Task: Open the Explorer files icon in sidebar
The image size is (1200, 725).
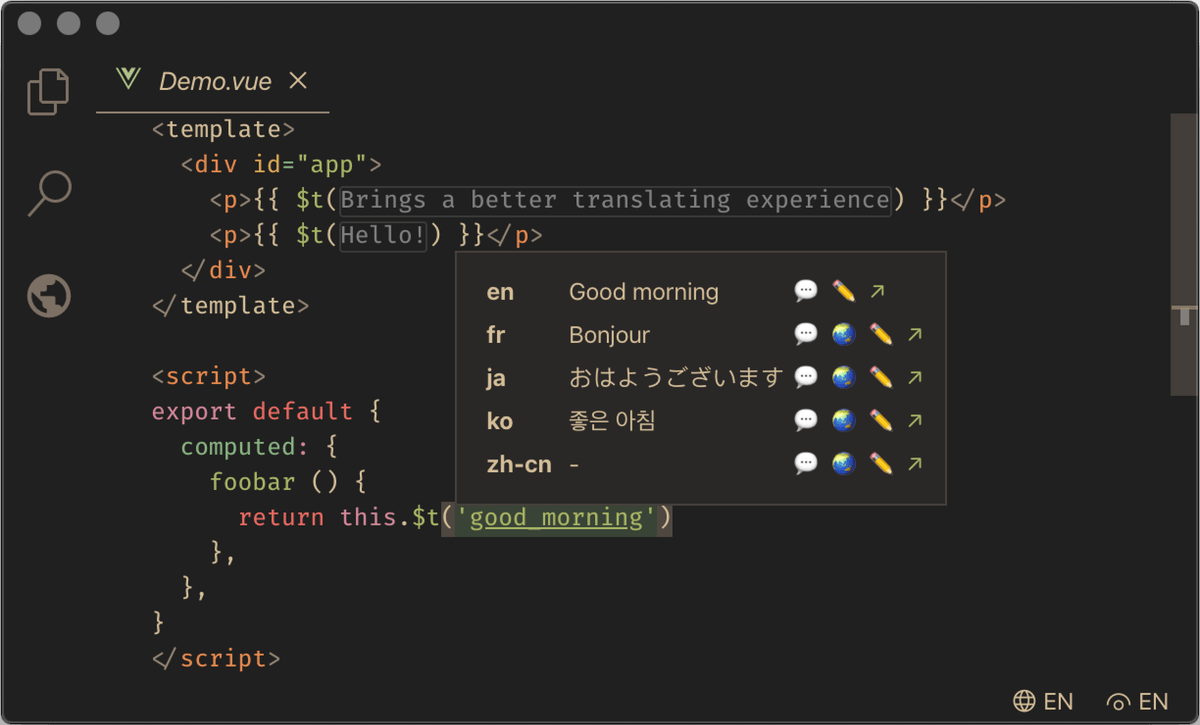Action: 48,92
